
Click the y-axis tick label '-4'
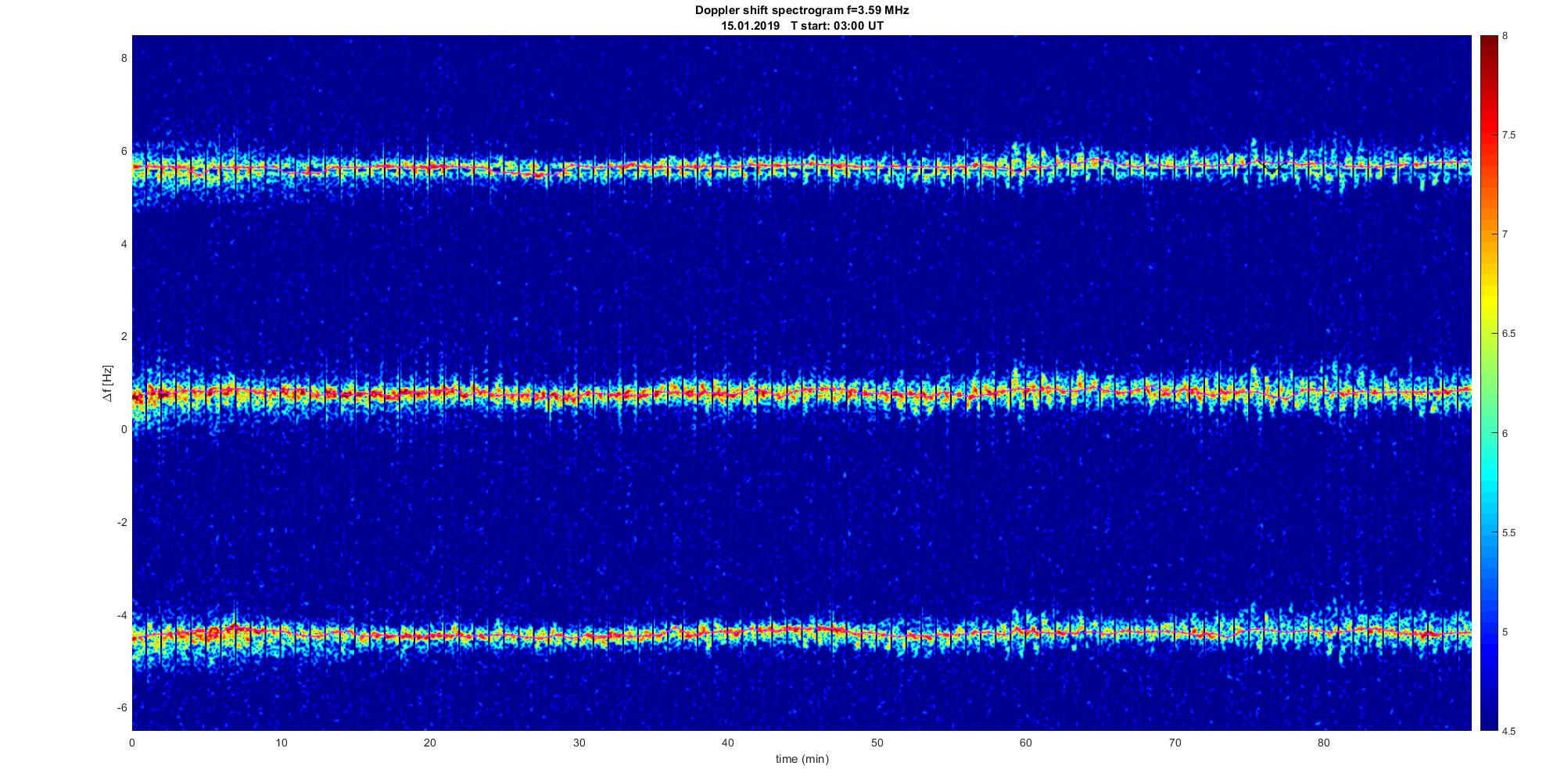click(x=121, y=615)
